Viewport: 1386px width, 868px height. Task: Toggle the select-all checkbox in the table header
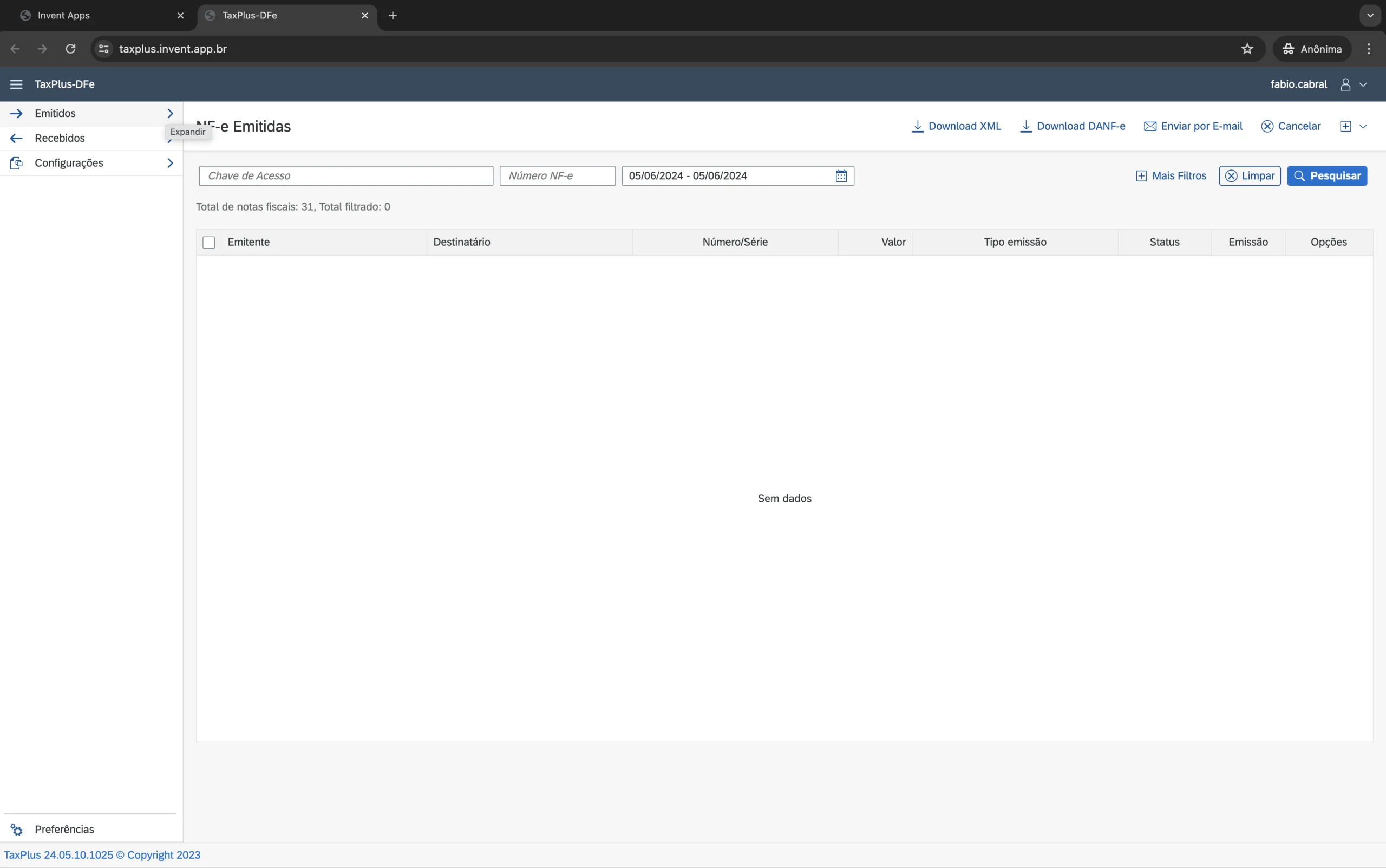pos(208,242)
